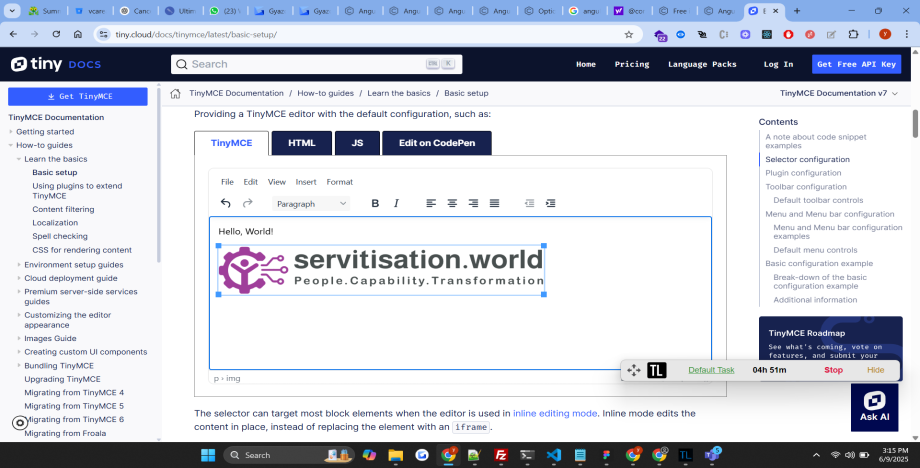Click the Undo arrow in editor toolbar

coord(225,203)
